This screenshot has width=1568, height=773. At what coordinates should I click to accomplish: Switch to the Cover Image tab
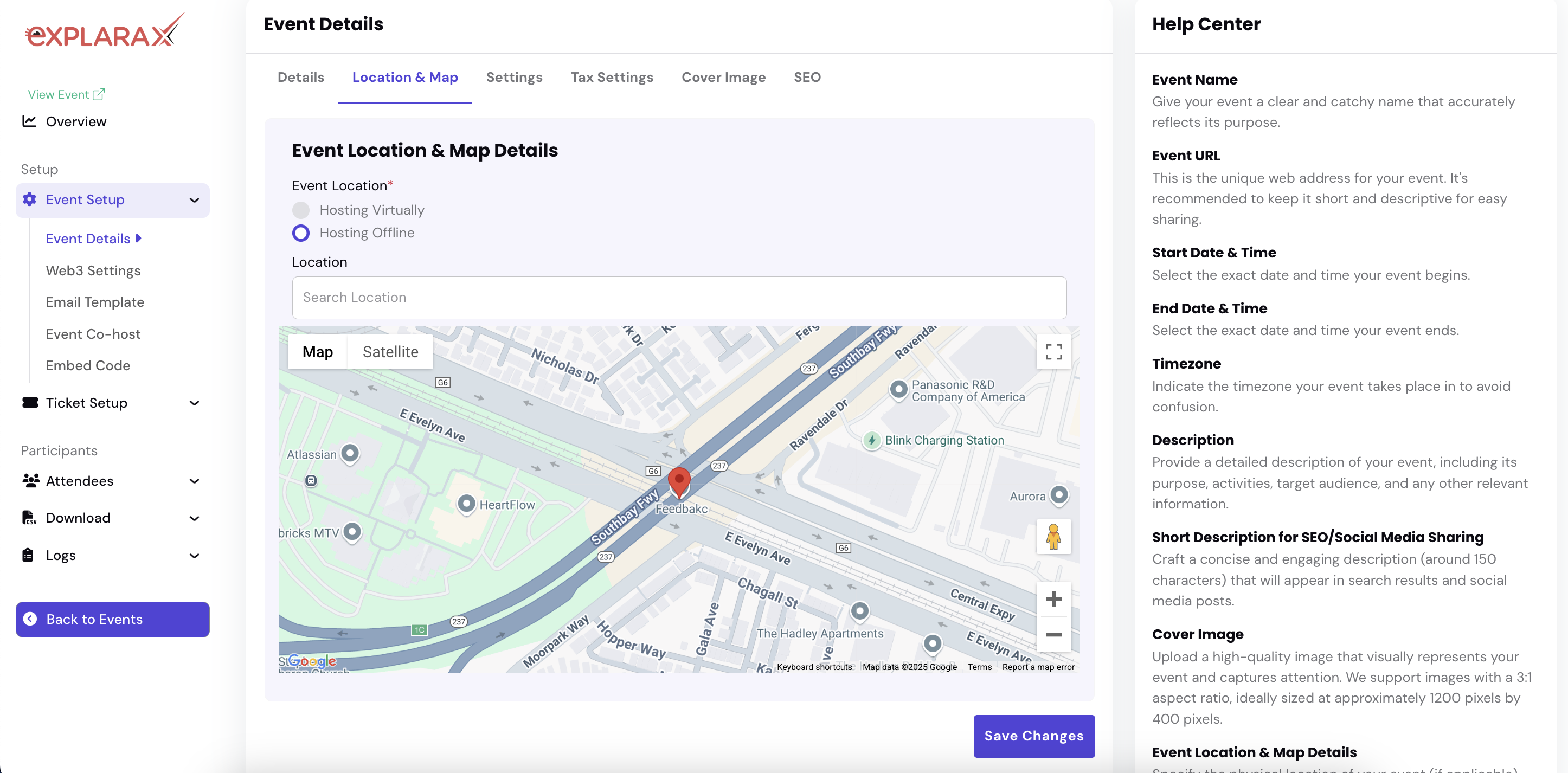[x=723, y=78]
